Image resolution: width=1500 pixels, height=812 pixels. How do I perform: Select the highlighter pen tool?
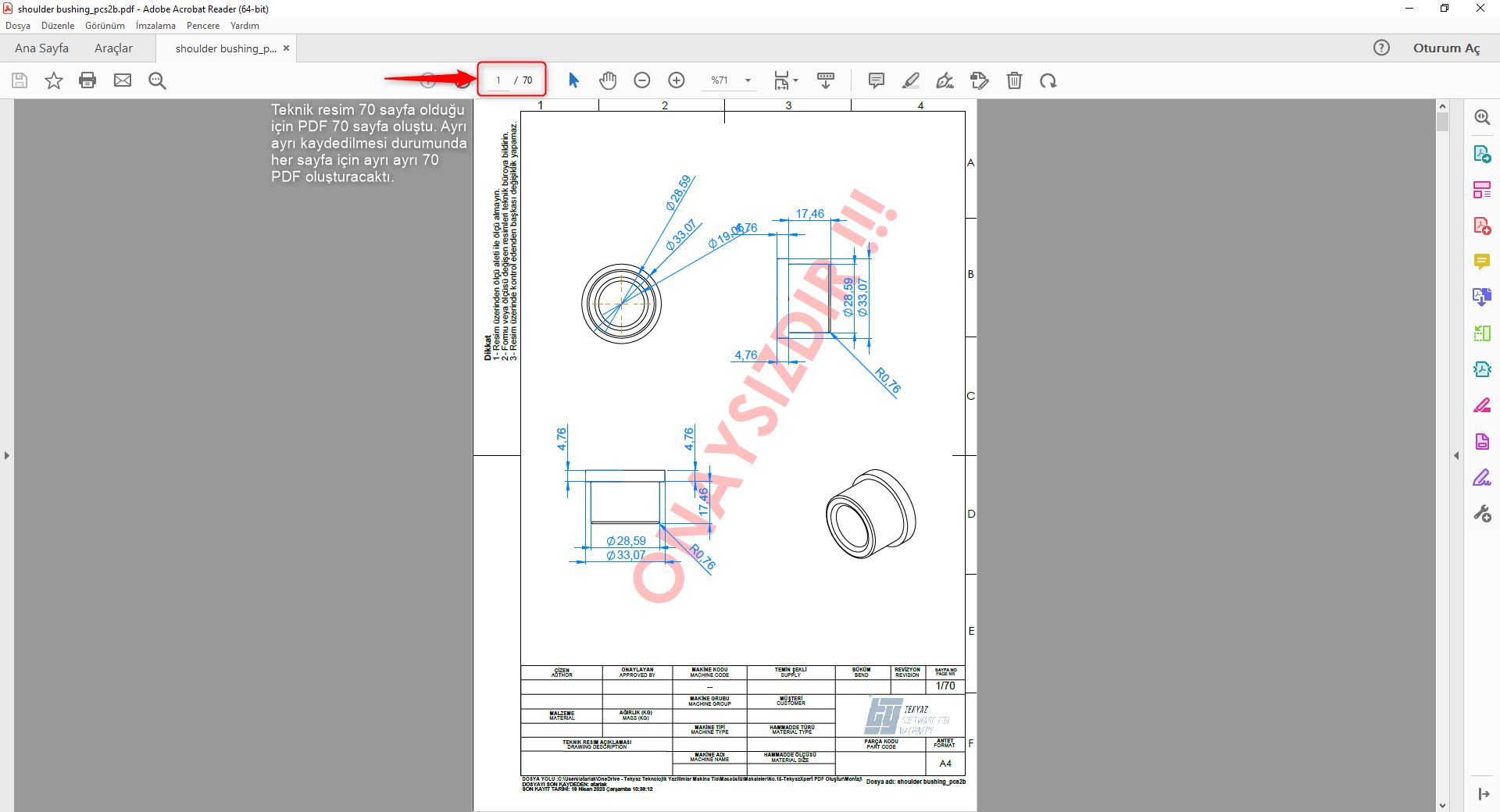coord(911,80)
